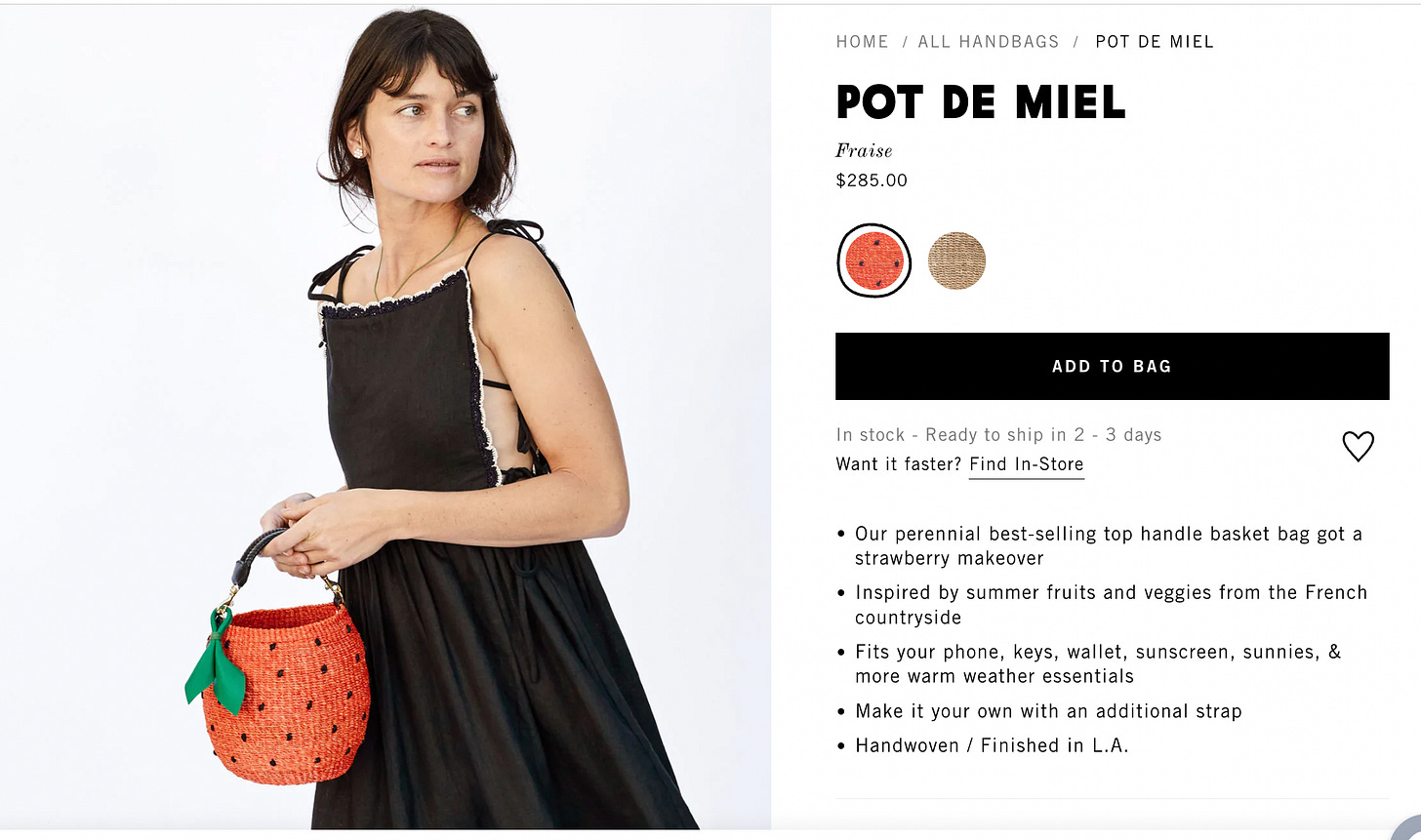
Task: Open the Find In-Store link
Action: (1026, 464)
